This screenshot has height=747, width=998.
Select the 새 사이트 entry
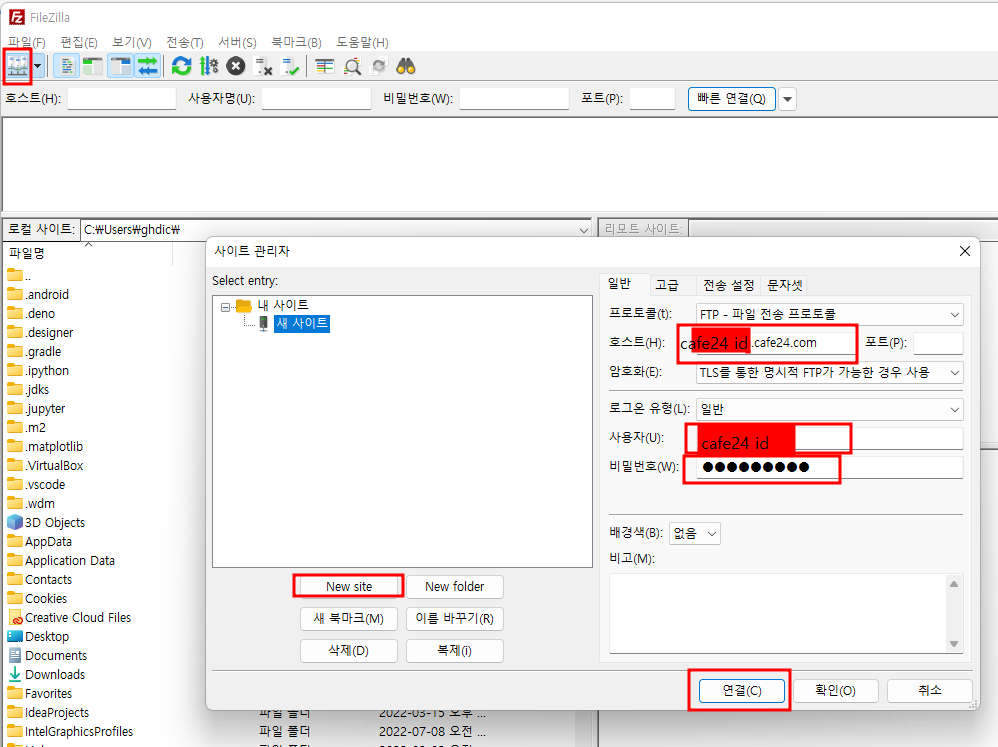coord(302,323)
